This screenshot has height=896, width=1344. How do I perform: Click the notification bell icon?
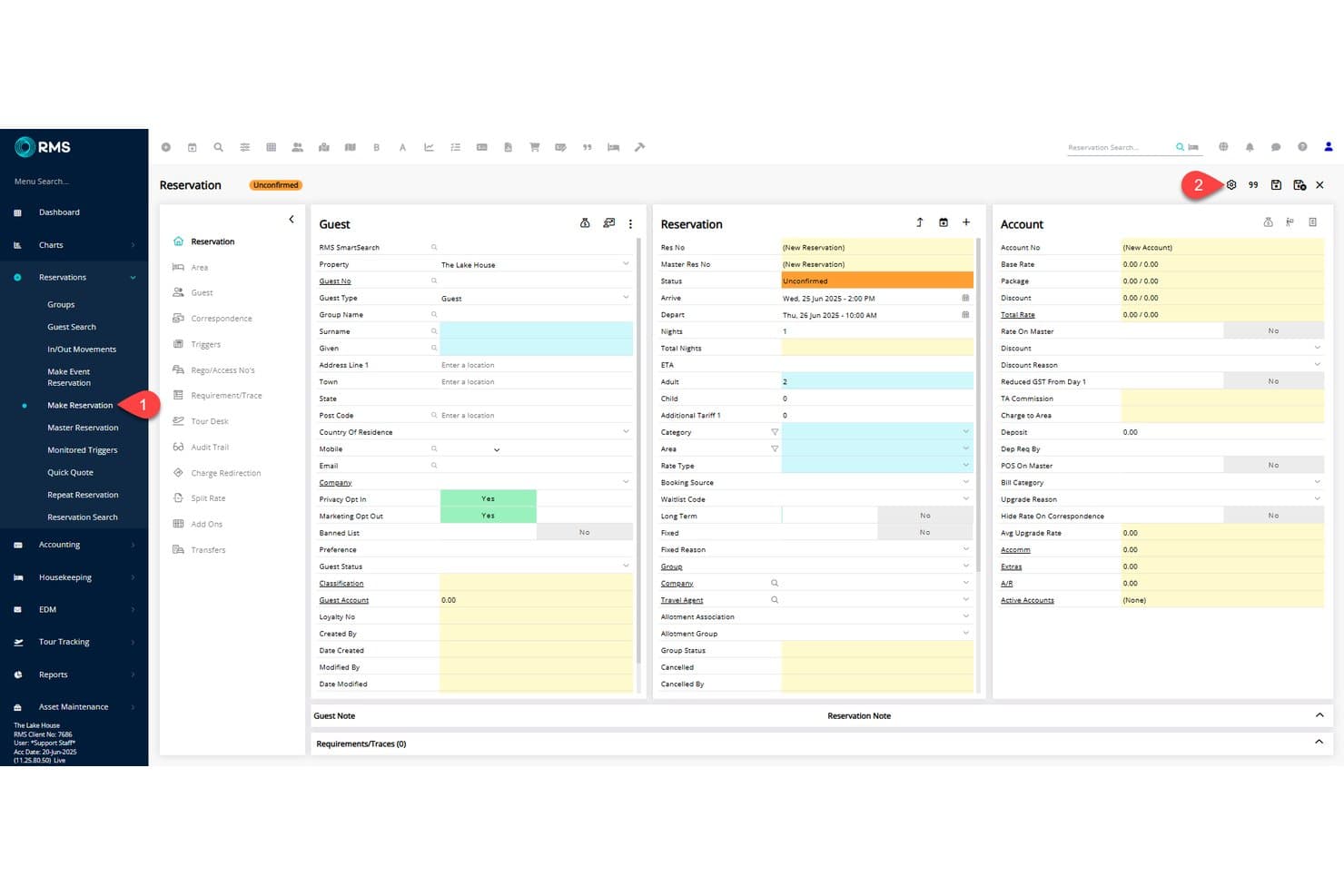(1250, 147)
